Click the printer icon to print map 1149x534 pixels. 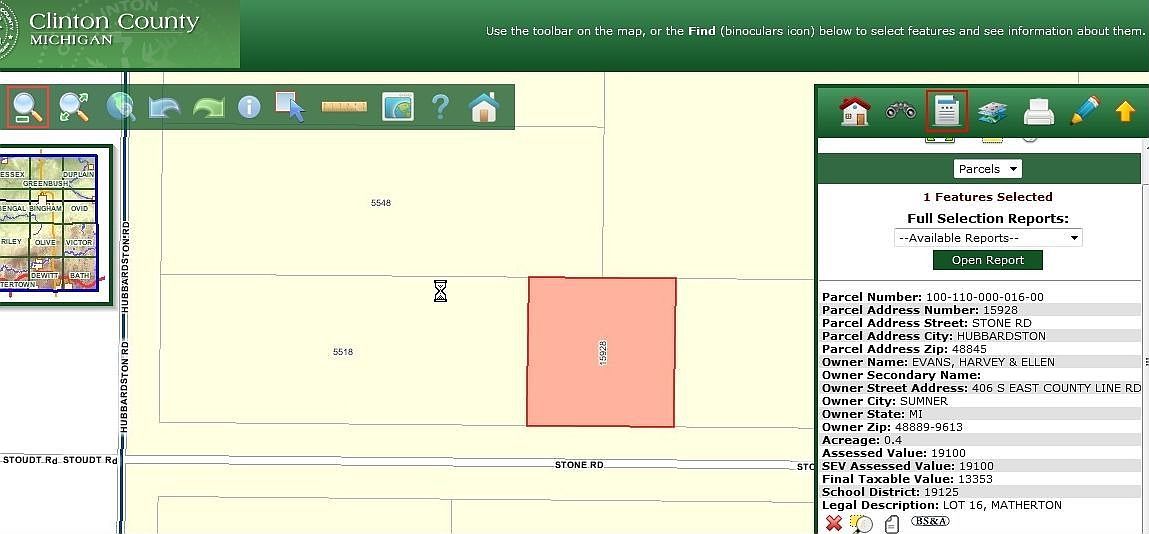(1039, 111)
